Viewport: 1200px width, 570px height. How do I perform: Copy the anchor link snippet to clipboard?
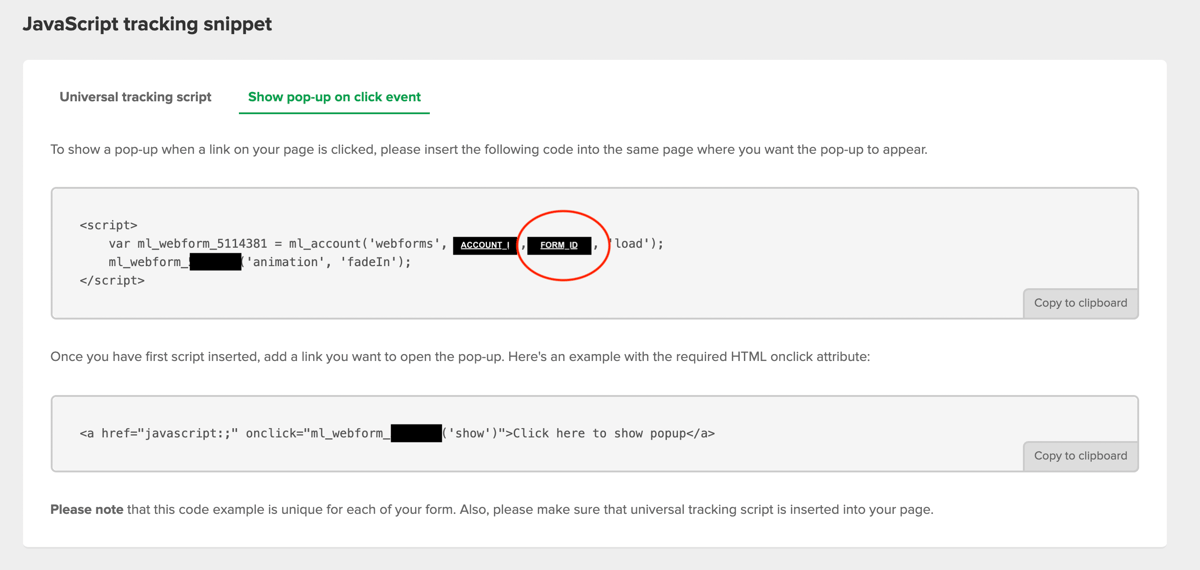coord(1080,456)
